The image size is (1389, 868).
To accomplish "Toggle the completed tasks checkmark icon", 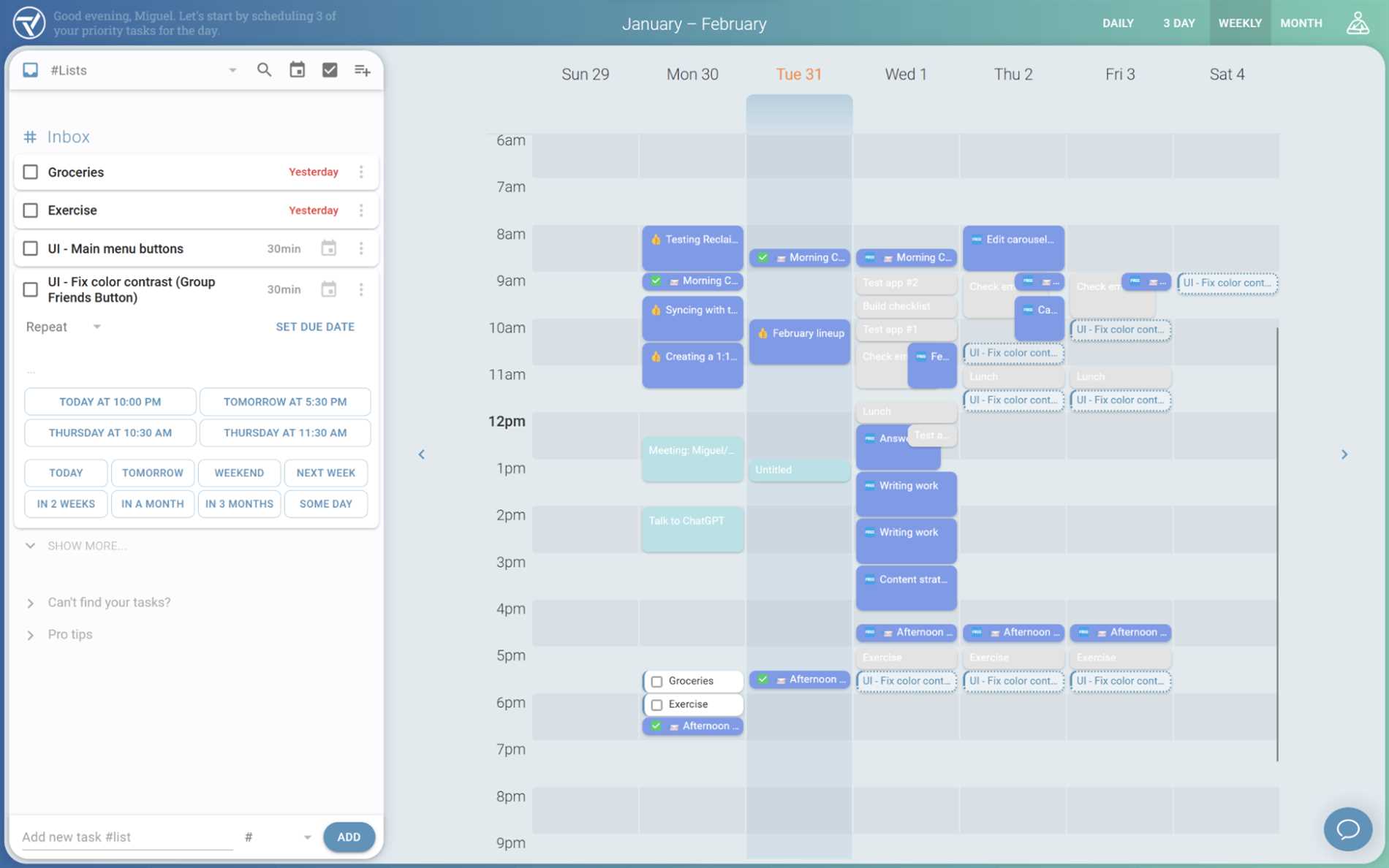I will (330, 70).
